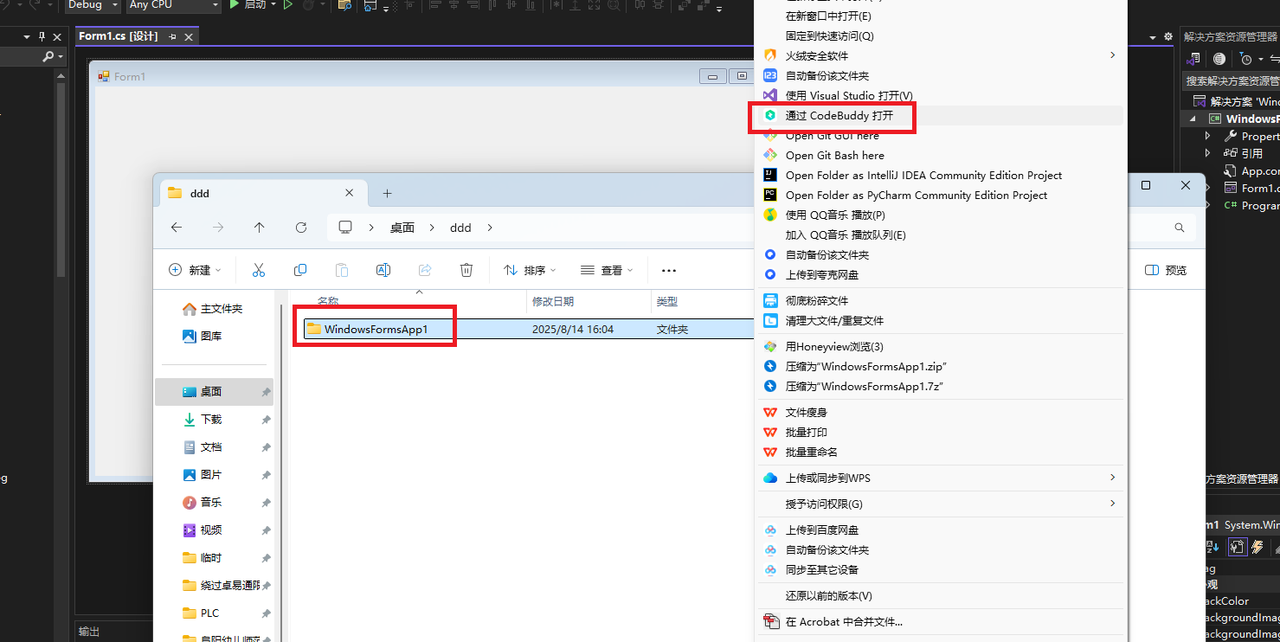Viewport: 1280px width, 642px height.
Task: Click the Visual Studio icon next to 使用 Visual Studio 打开
Action: 769,96
